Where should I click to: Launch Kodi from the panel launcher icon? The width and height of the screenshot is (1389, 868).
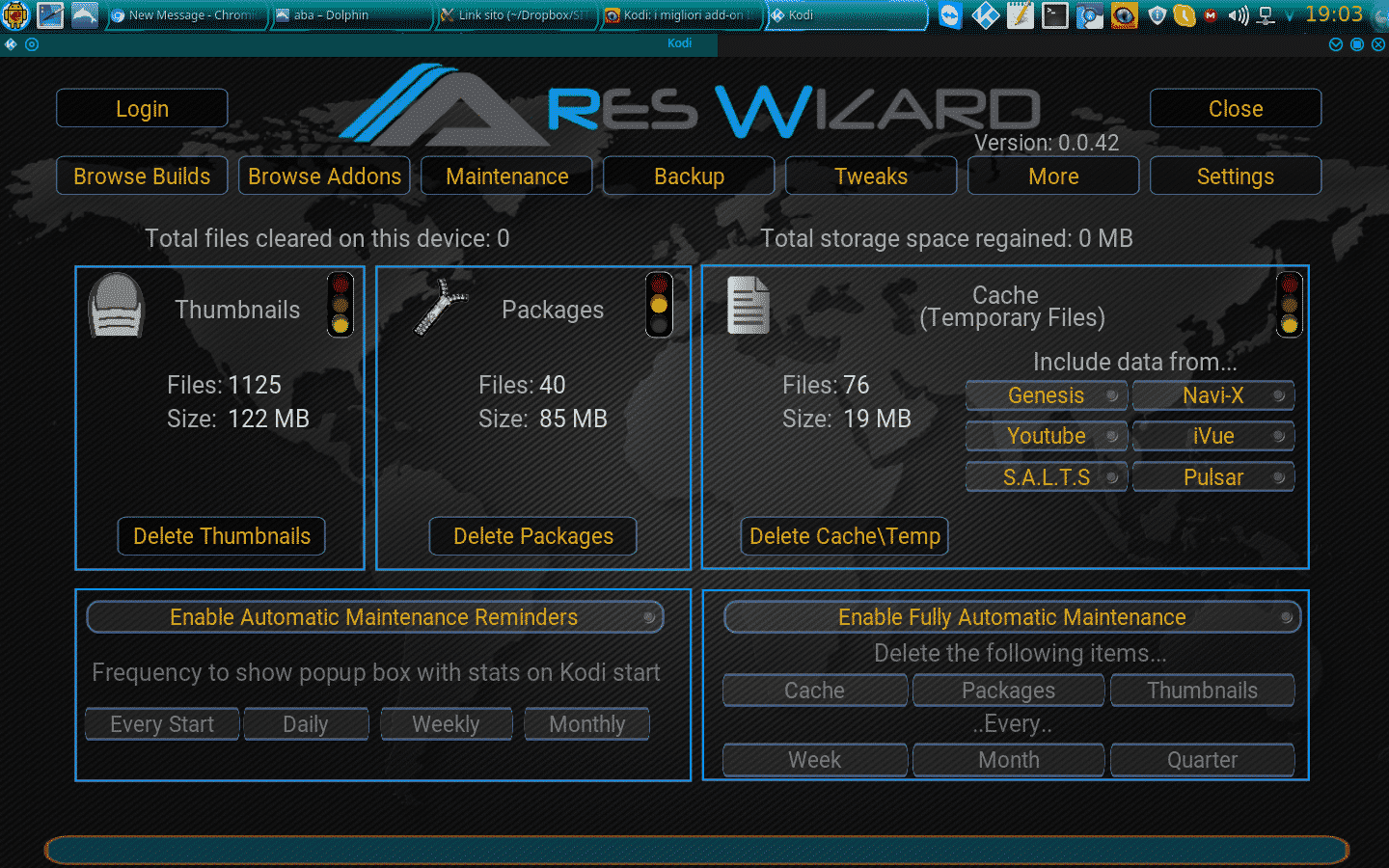coord(985,15)
